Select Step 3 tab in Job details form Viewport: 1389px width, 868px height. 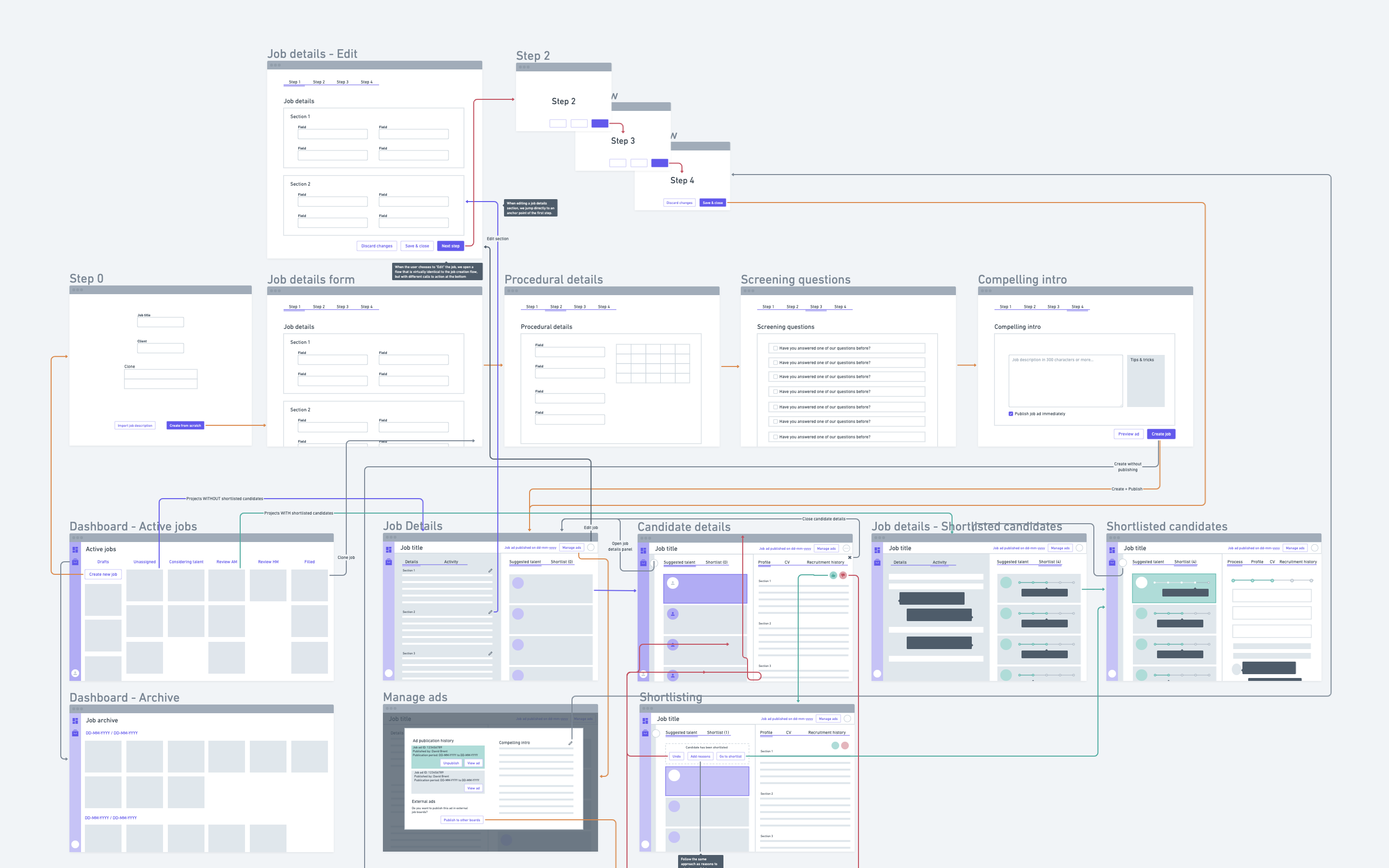coord(342,307)
